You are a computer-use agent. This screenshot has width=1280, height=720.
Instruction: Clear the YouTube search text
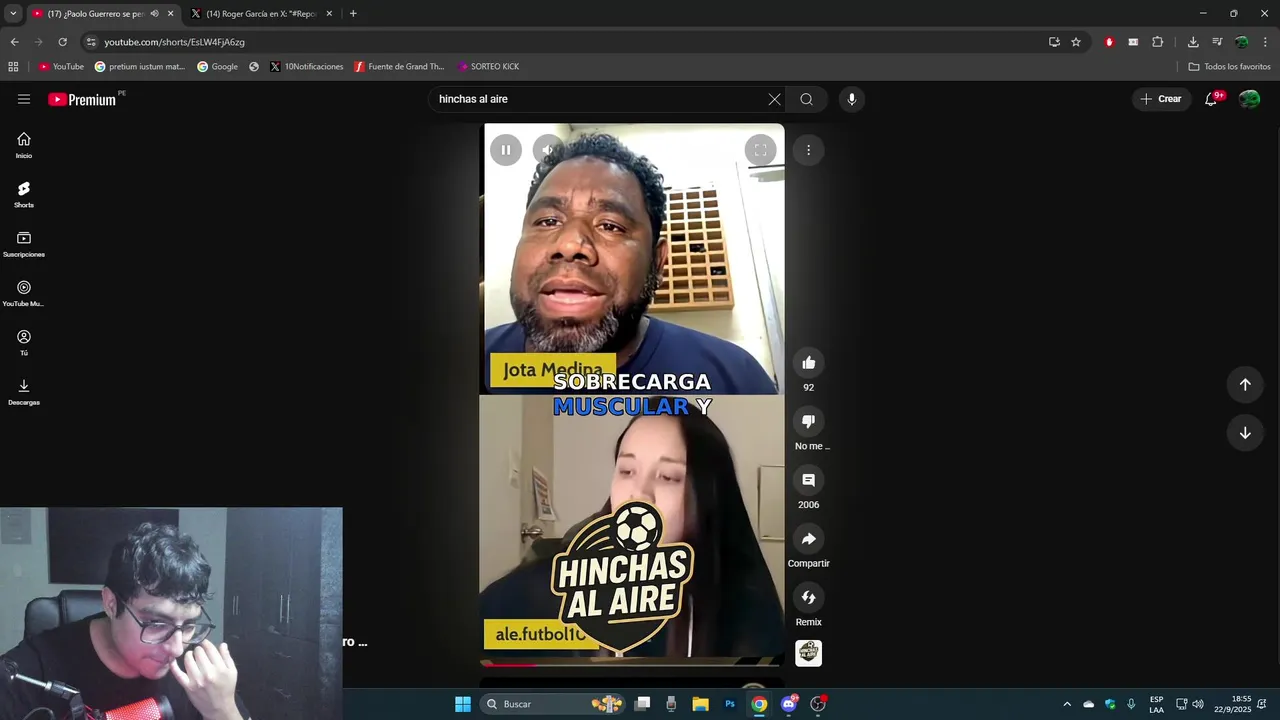[x=774, y=99]
